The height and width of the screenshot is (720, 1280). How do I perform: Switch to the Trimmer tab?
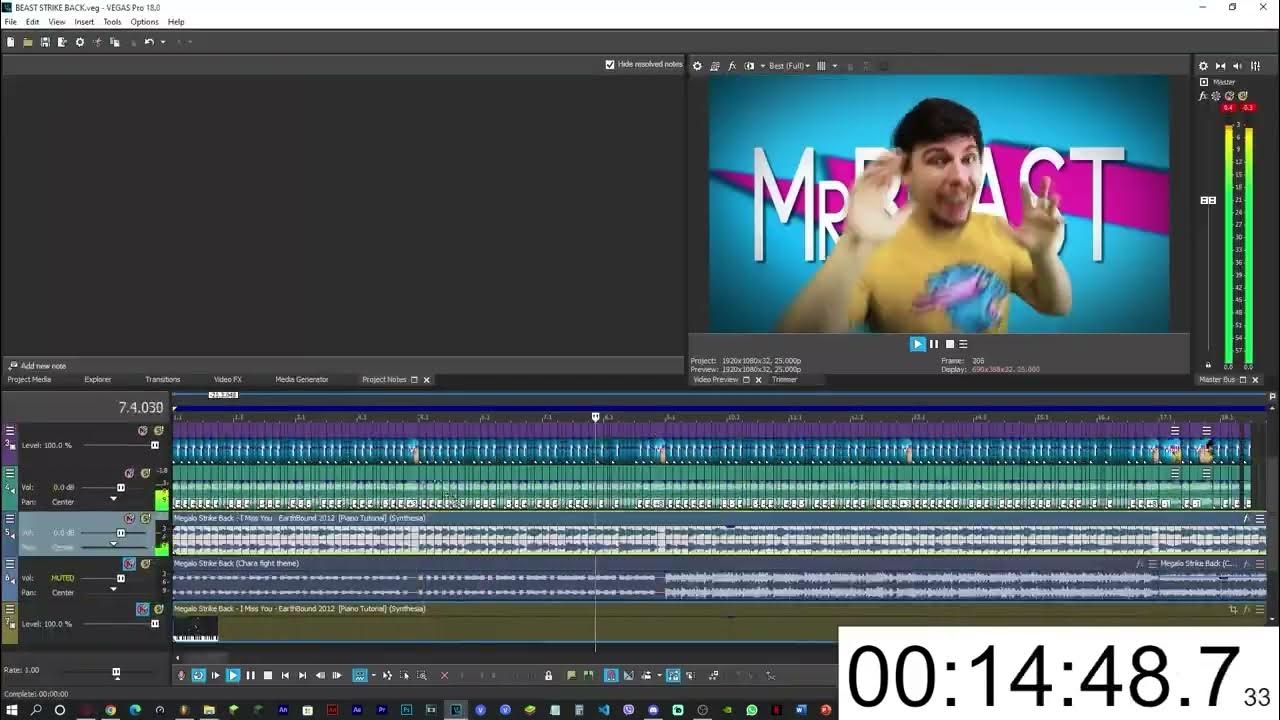[784, 380]
